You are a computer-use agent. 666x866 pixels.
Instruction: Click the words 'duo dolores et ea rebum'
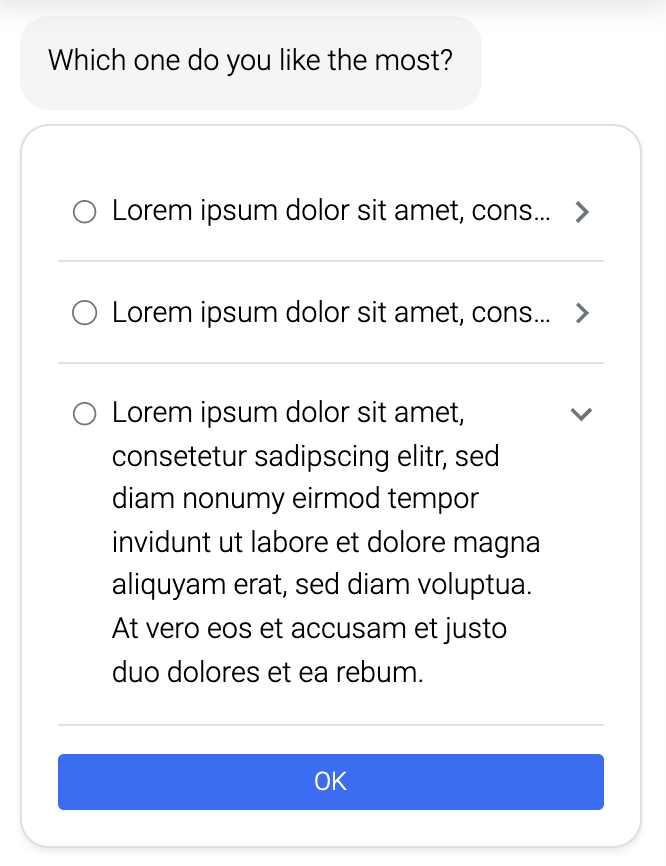(x=270, y=672)
